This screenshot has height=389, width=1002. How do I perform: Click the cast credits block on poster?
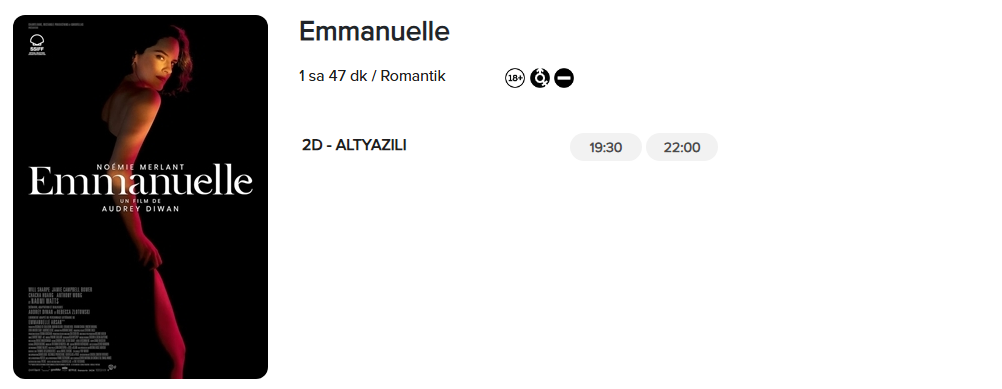[x=61, y=295]
